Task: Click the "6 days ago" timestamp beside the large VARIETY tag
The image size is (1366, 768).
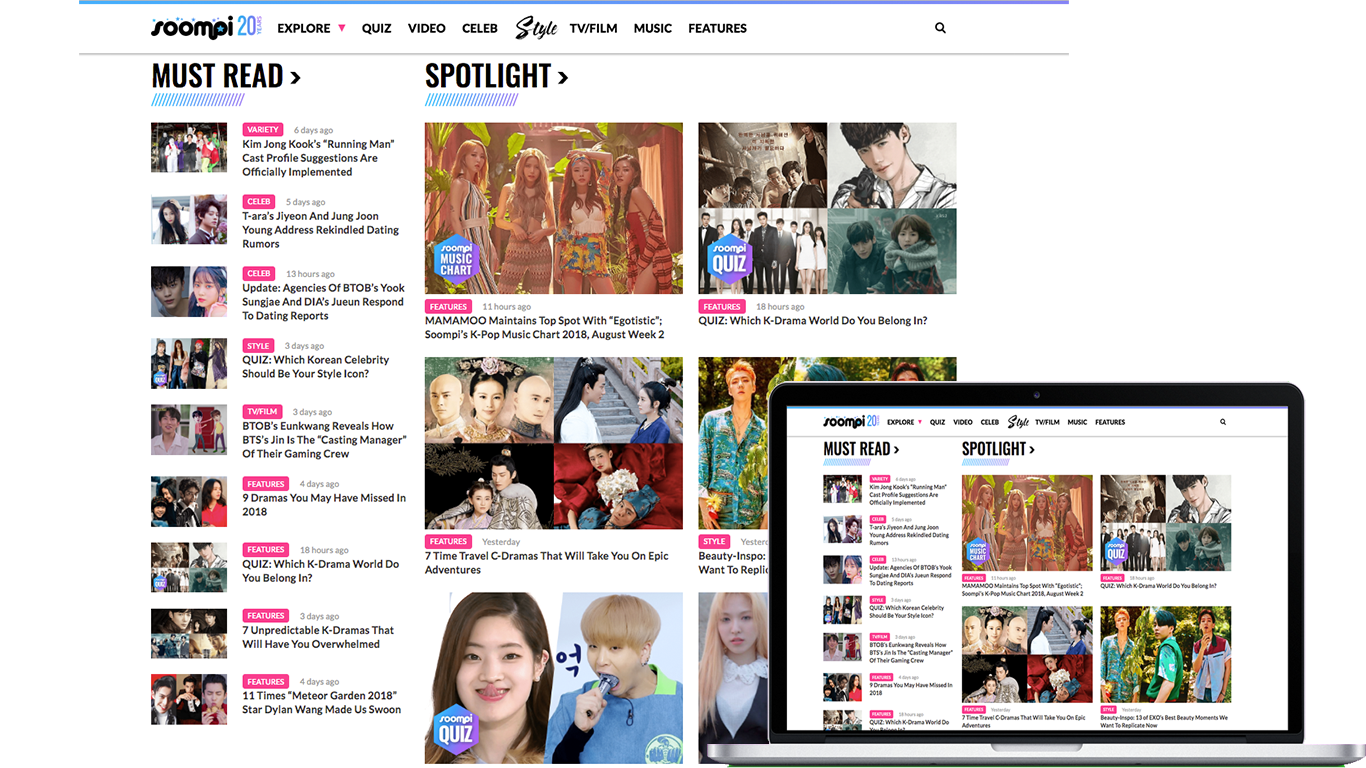Action: point(313,130)
